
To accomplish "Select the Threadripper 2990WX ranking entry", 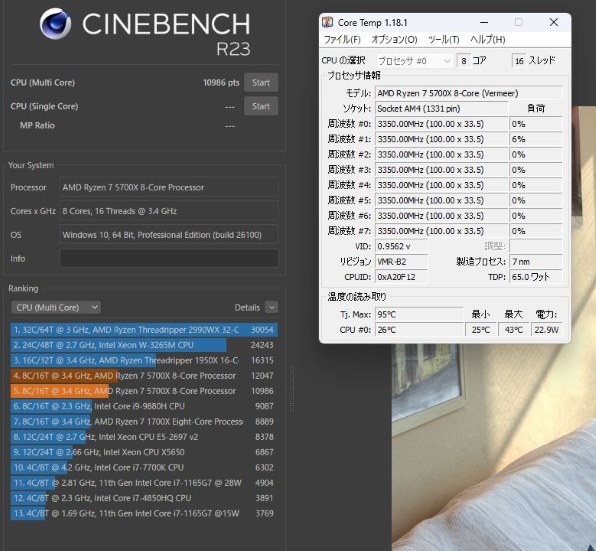I will click(144, 330).
